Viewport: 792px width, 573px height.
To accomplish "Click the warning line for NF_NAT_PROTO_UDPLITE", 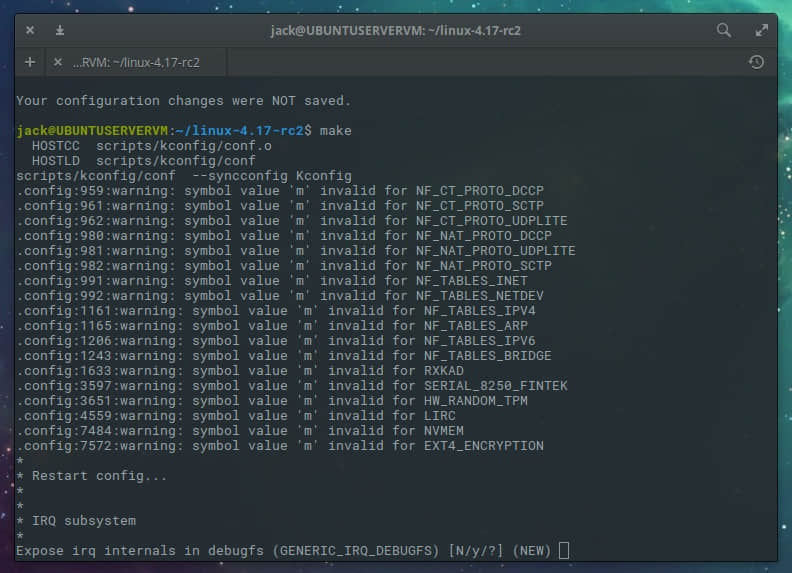I will coord(296,251).
